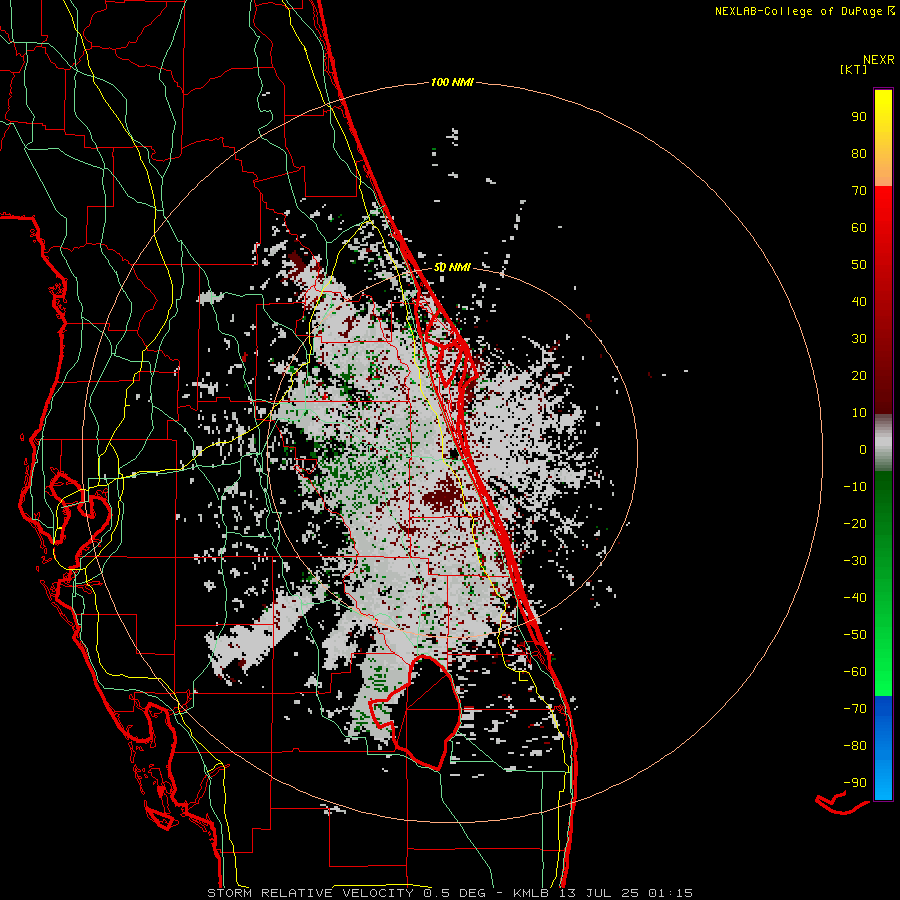This screenshot has width=900, height=900.
Task: Click the gray zero-velocity segment of color bar
Action: click(883, 443)
